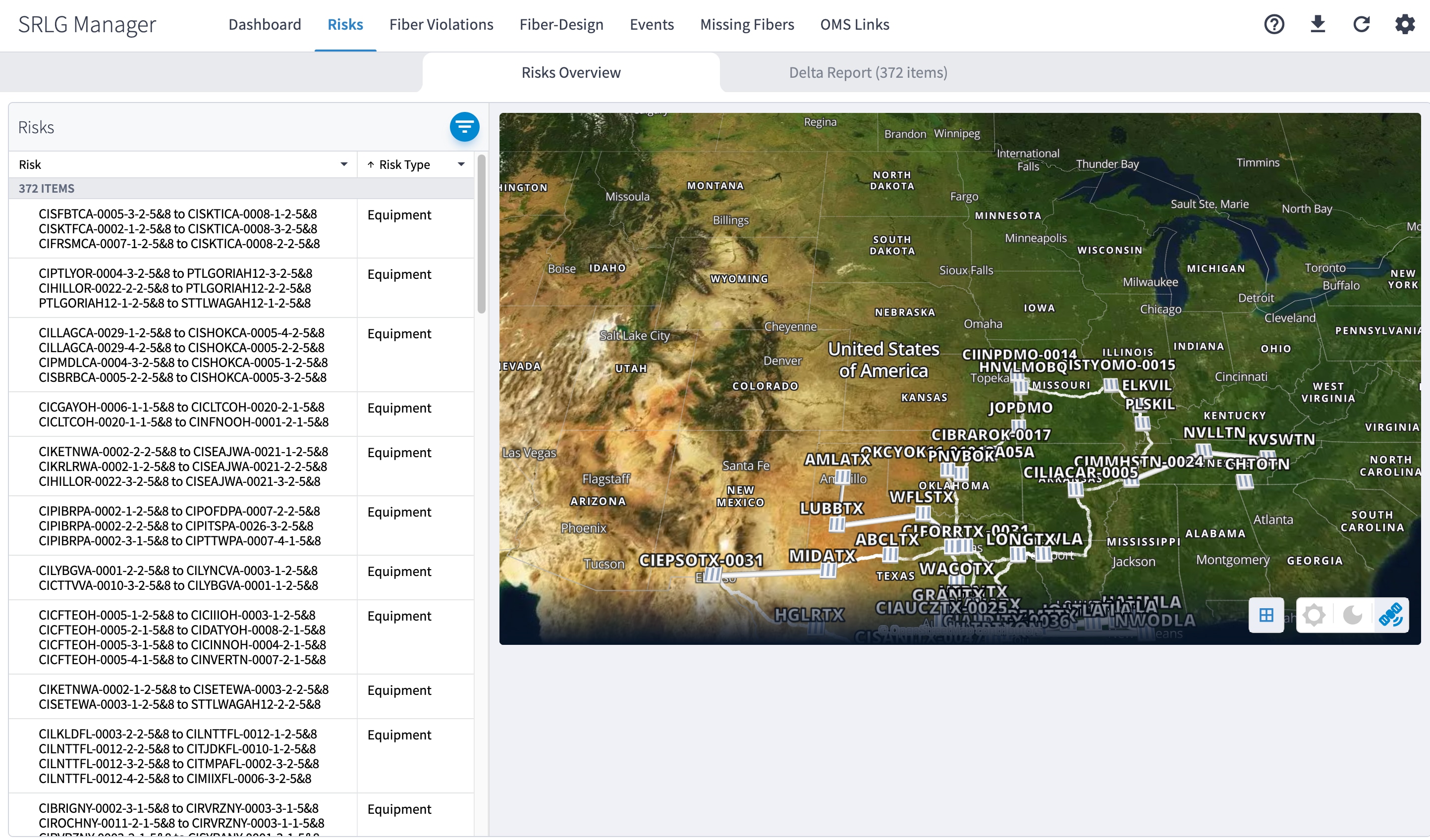Click the Risks list vertical scrollbar
This screenshot has width=1430, height=840.
481,234
